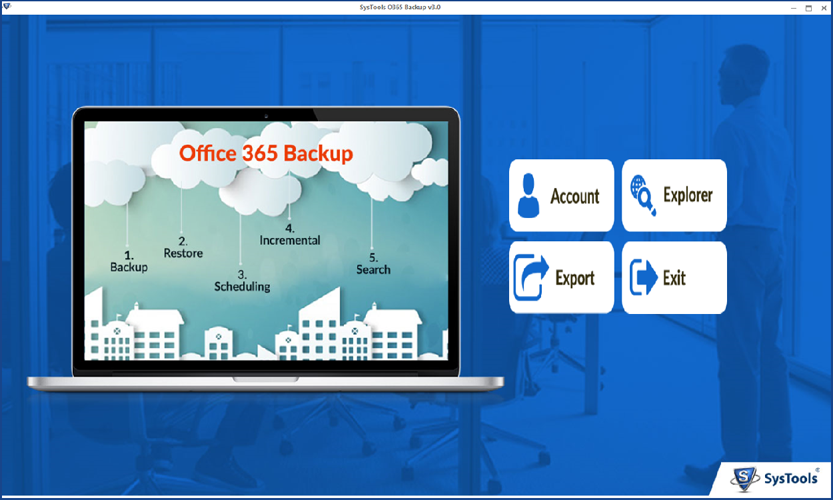Viewport: 833px width, 500px height.
Task: Maximize the SysTools window
Action: coord(809,7)
